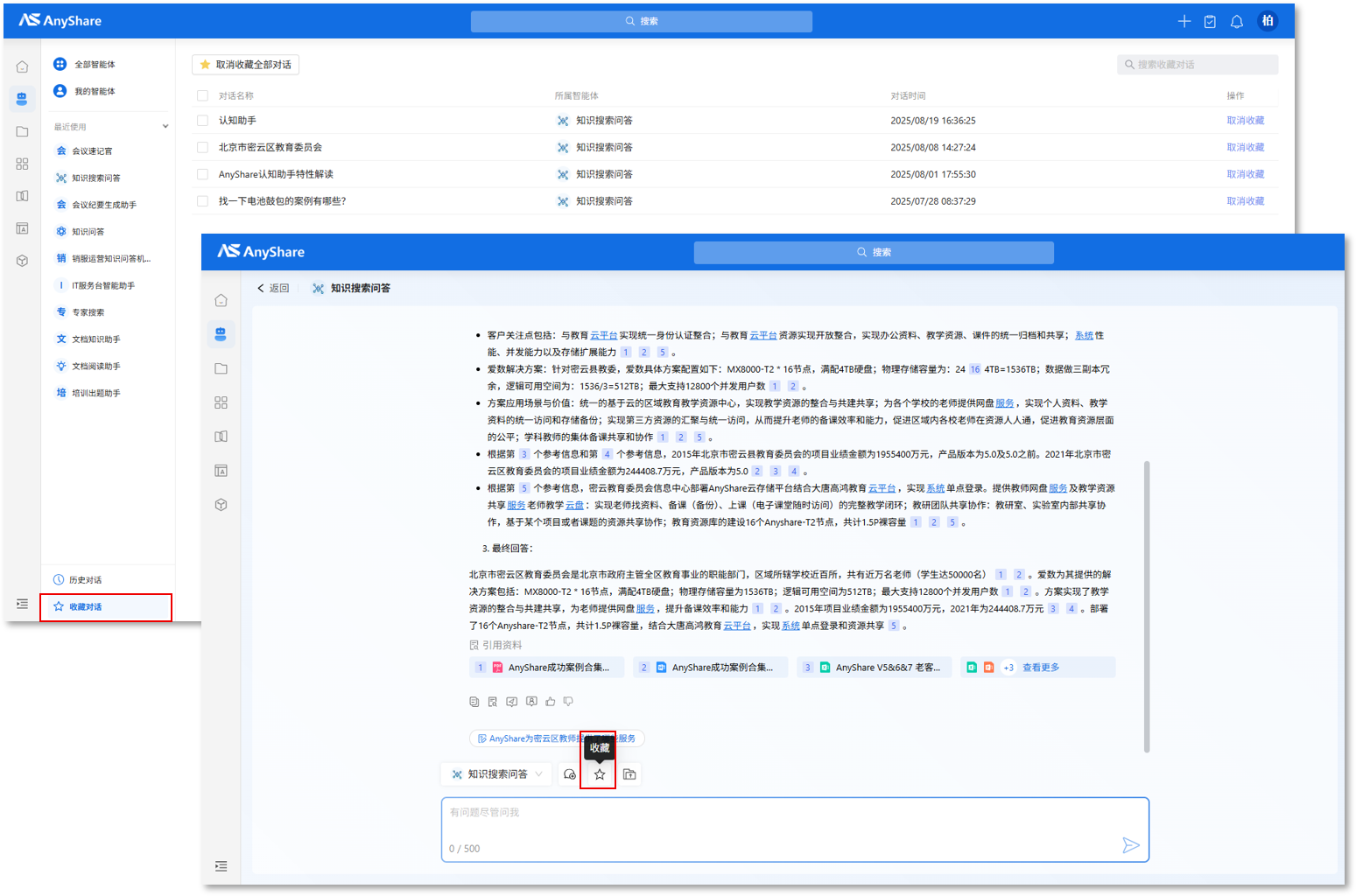Open the AnyShare认知助手特性解读 conversation
The image size is (1356, 896).
click(276, 174)
